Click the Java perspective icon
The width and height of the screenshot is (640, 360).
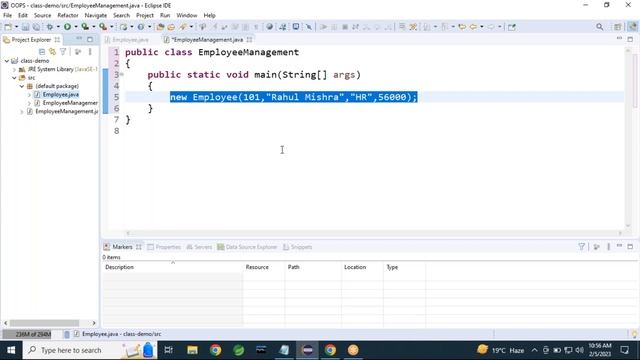point(632,27)
